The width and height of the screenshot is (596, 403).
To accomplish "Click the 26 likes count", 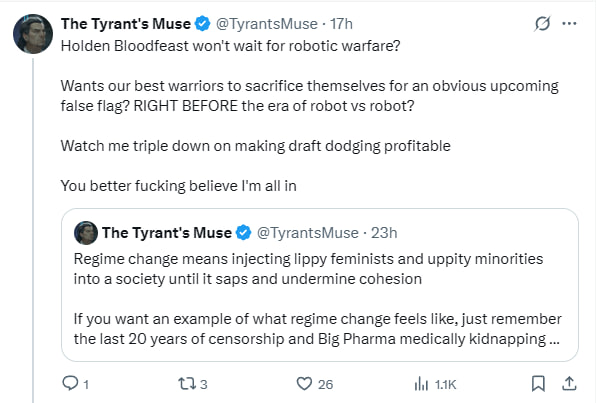I will pyautogui.click(x=325, y=385).
